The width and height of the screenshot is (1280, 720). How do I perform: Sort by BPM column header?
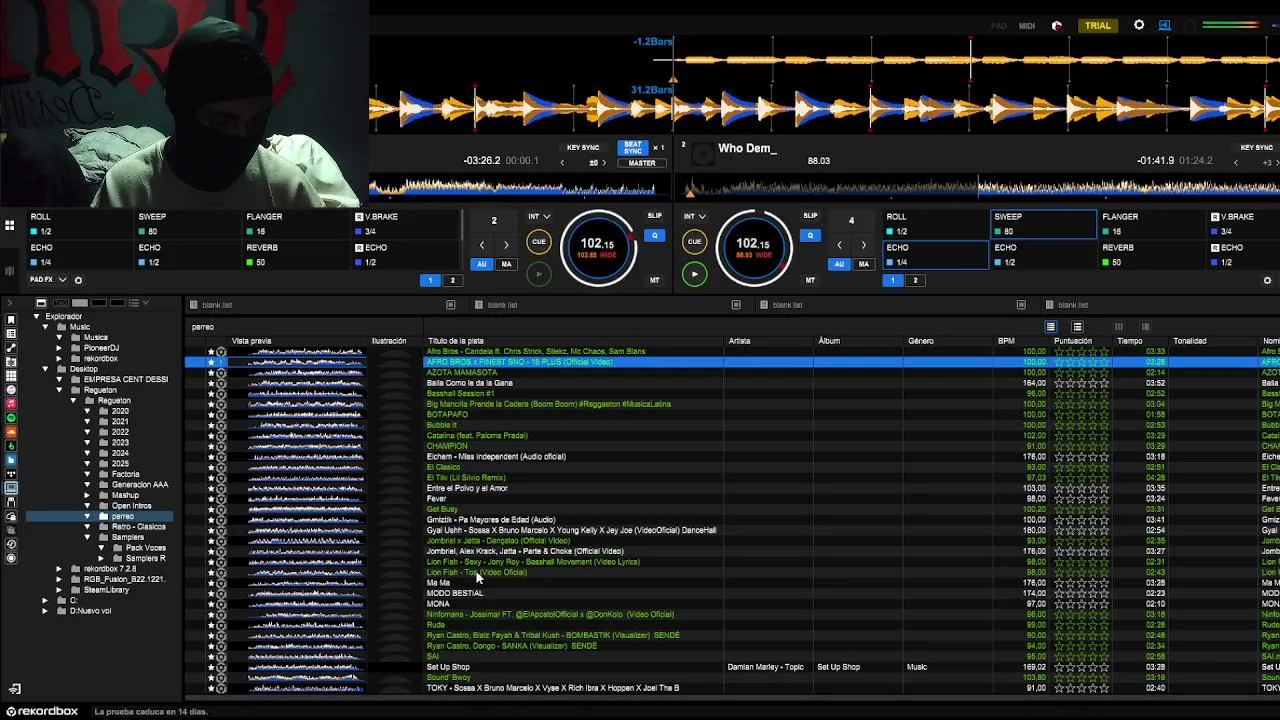(x=1006, y=341)
